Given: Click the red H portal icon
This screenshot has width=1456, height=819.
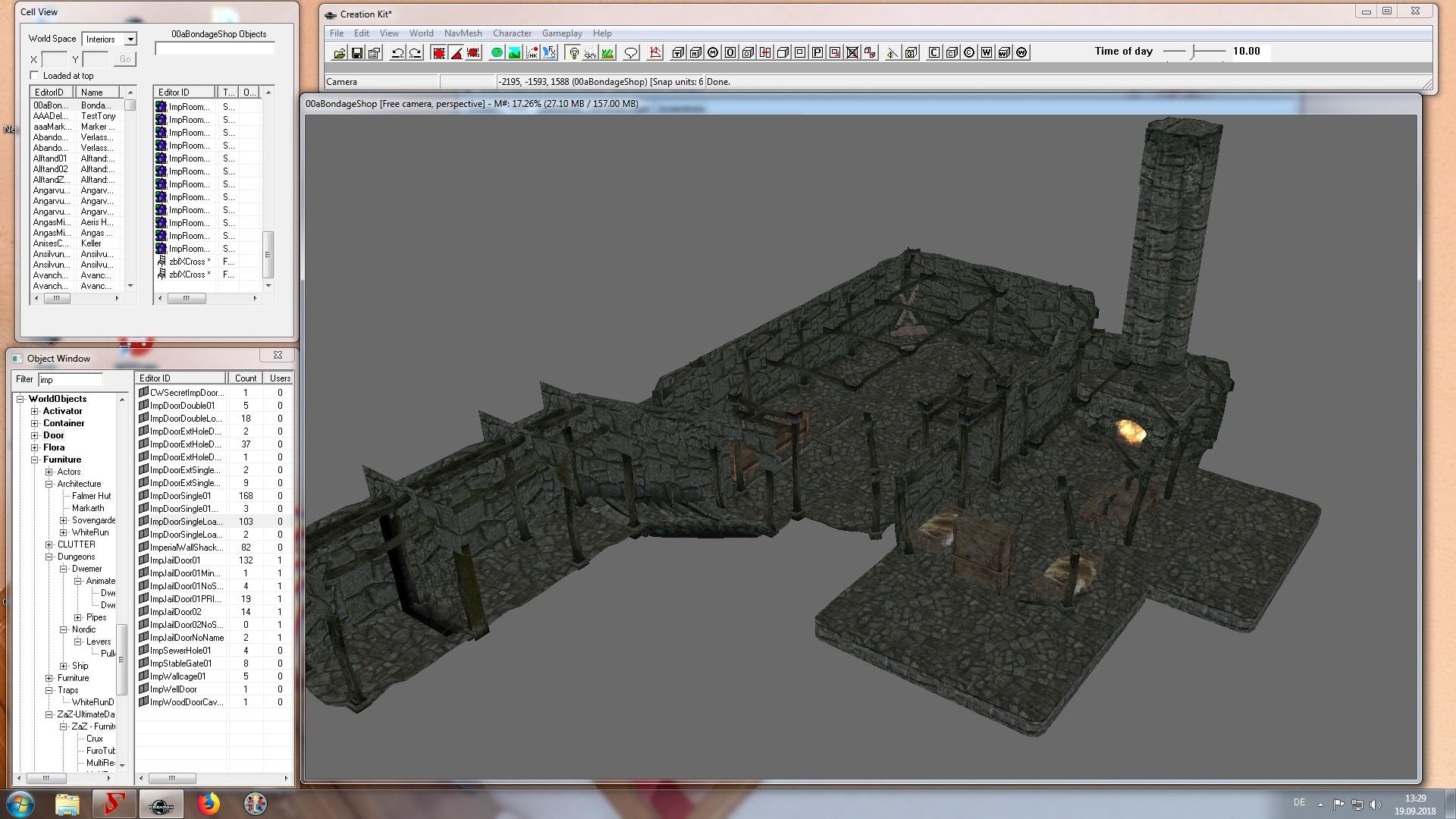Looking at the screenshot, I should 765,52.
